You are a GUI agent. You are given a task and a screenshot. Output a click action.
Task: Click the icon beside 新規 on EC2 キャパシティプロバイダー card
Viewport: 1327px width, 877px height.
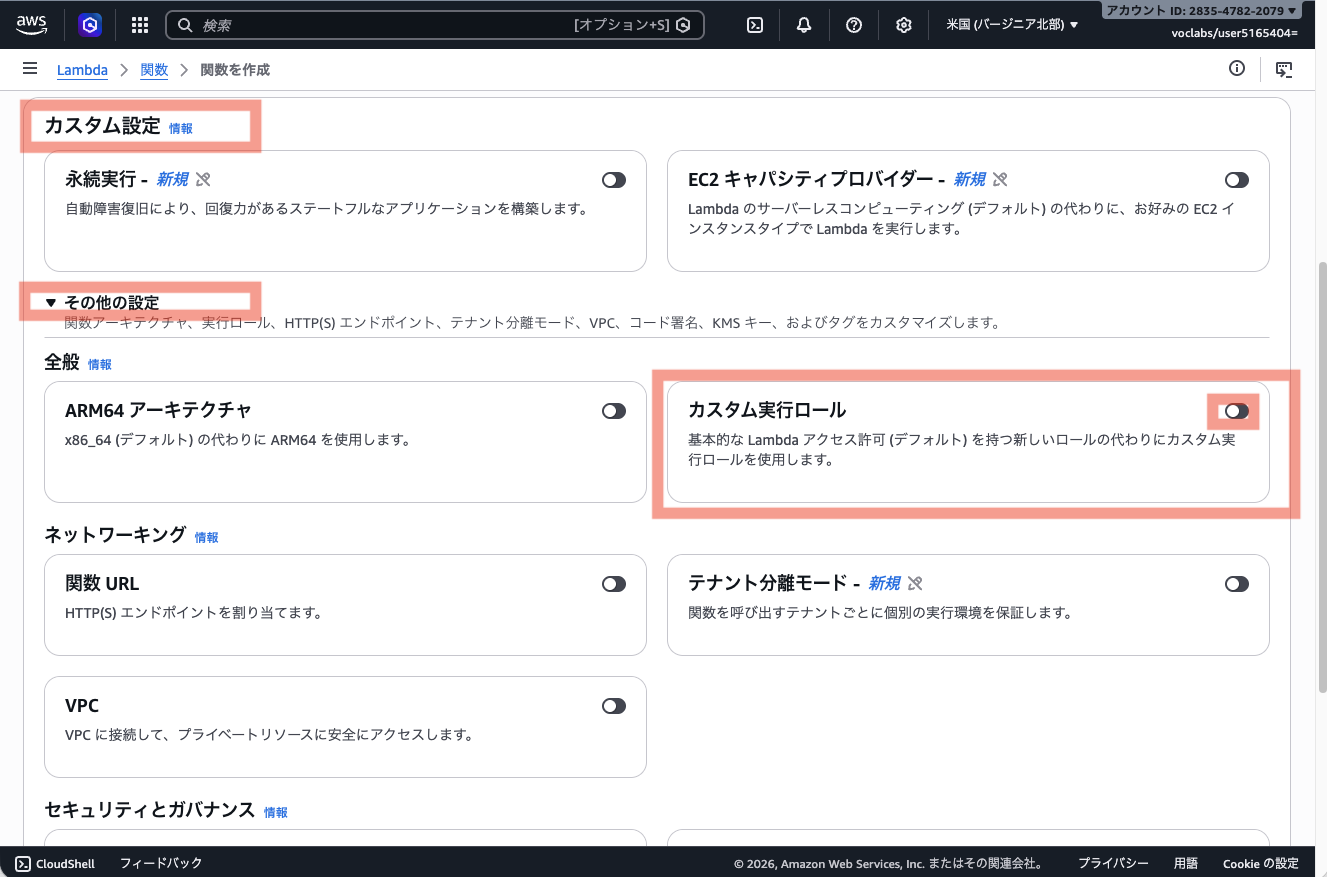[x=1000, y=179]
